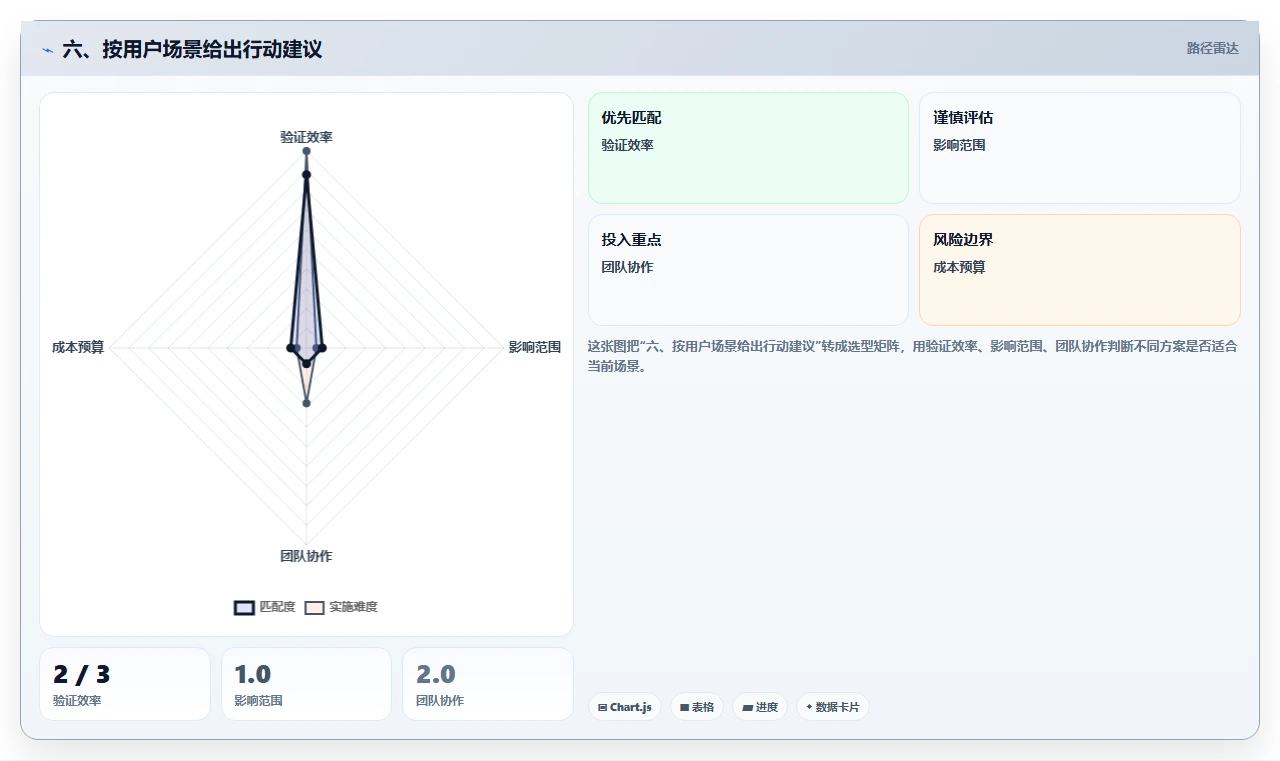Image resolution: width=1280 pixels, height=761 pixels.
Task: Click the 影响范围 axis label on radar
Action: [x=535, y=347]
